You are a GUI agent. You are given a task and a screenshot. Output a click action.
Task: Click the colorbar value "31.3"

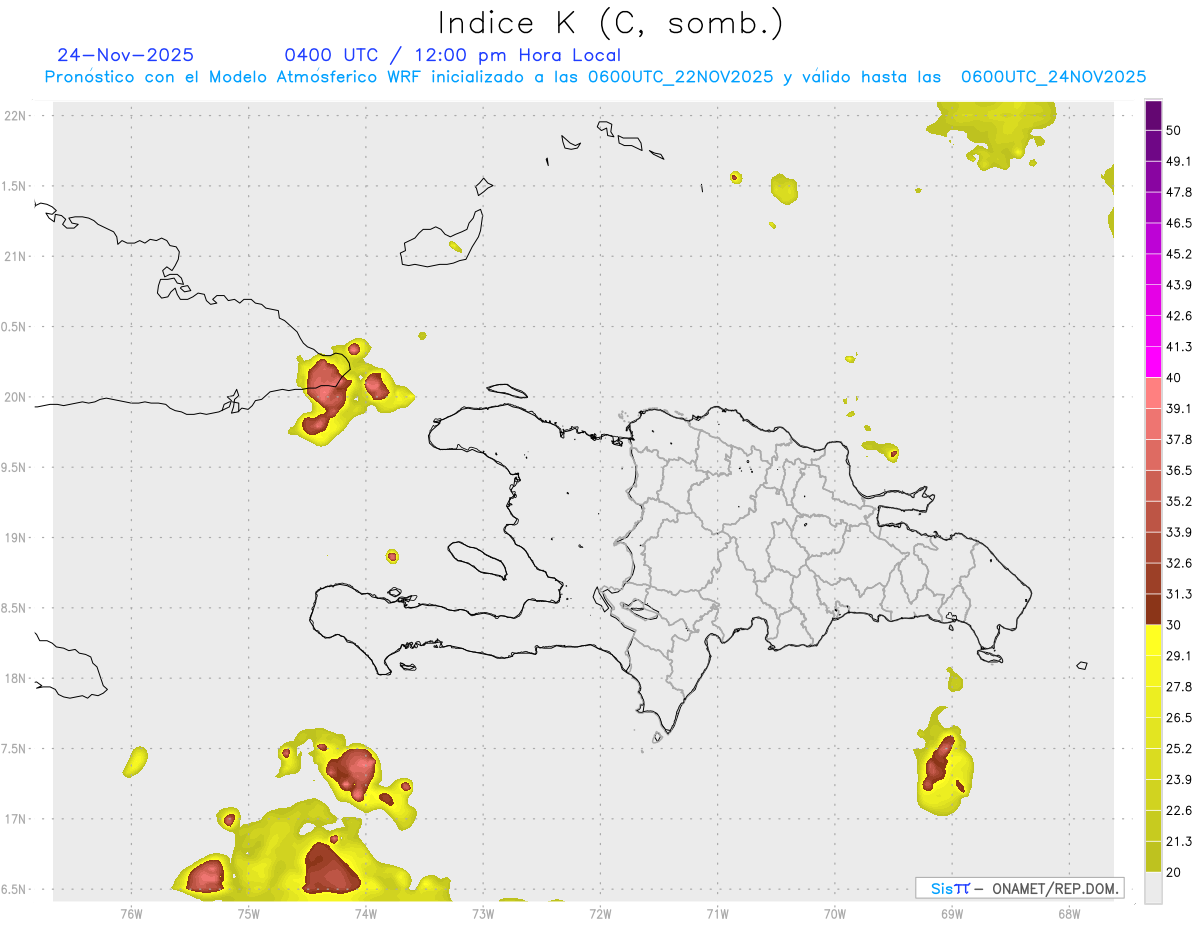pyautogui.click(x=1179, y=594)
